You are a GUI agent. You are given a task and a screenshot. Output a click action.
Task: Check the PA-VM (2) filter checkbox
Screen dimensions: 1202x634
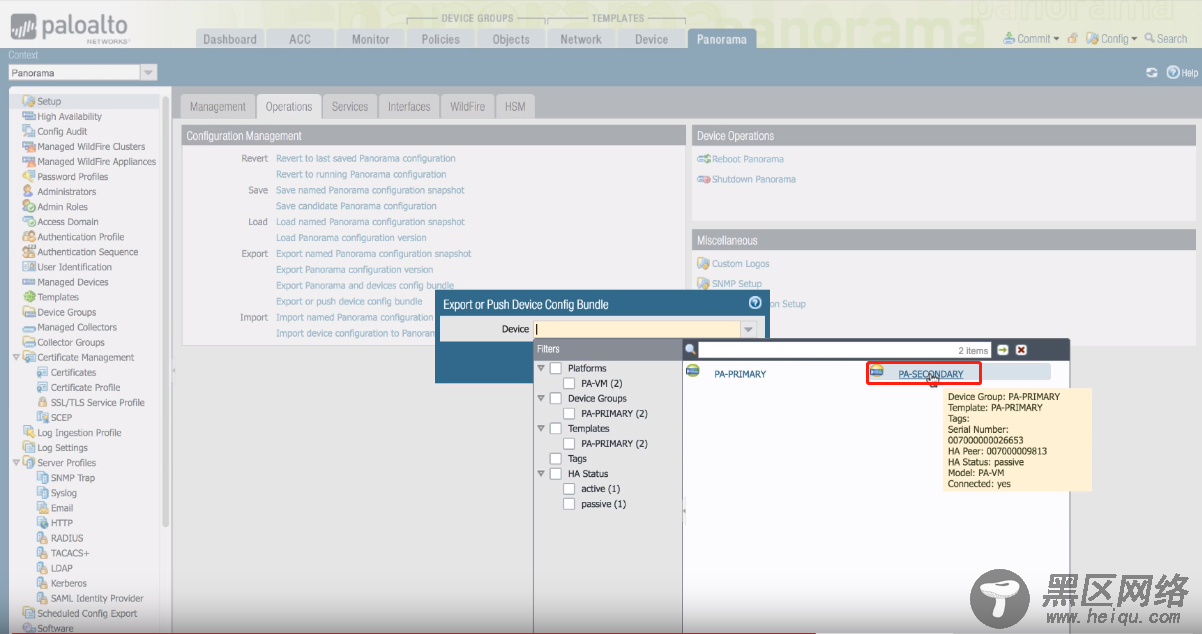569,383
